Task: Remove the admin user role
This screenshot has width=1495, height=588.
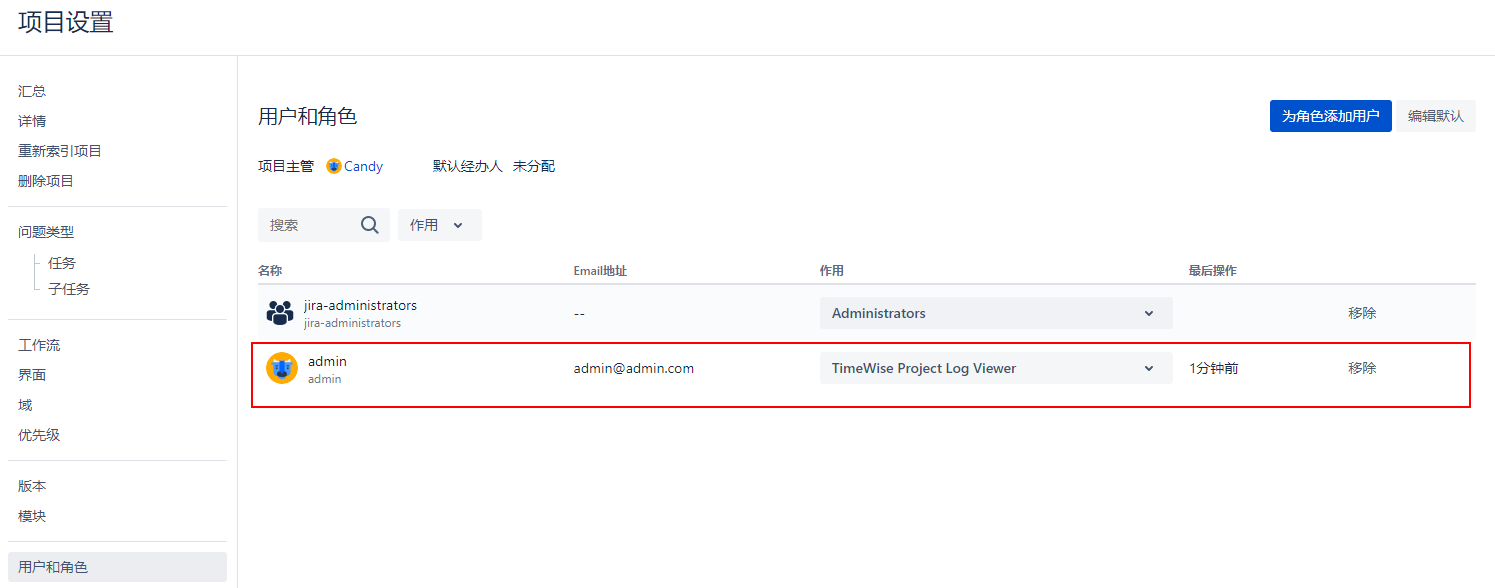Action: coord(1361,368)
